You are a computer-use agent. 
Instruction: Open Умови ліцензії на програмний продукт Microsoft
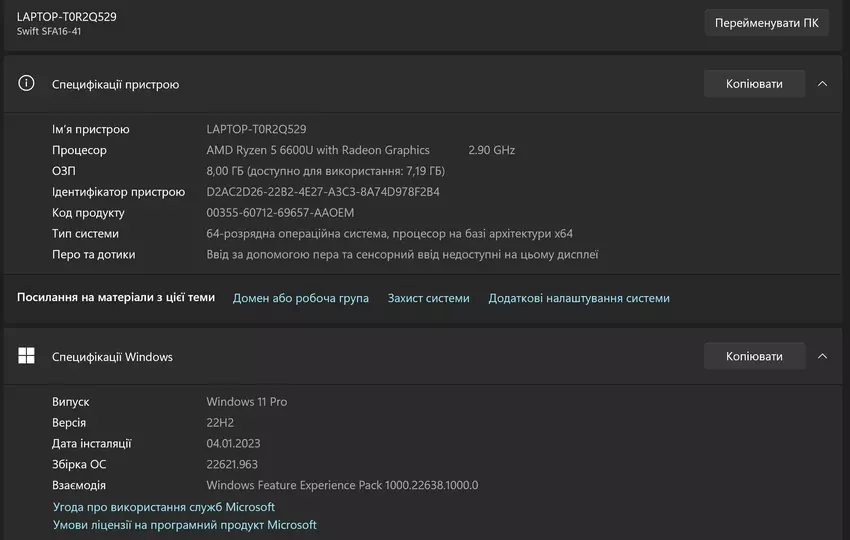pyautogui.click(x=184, y=525)
